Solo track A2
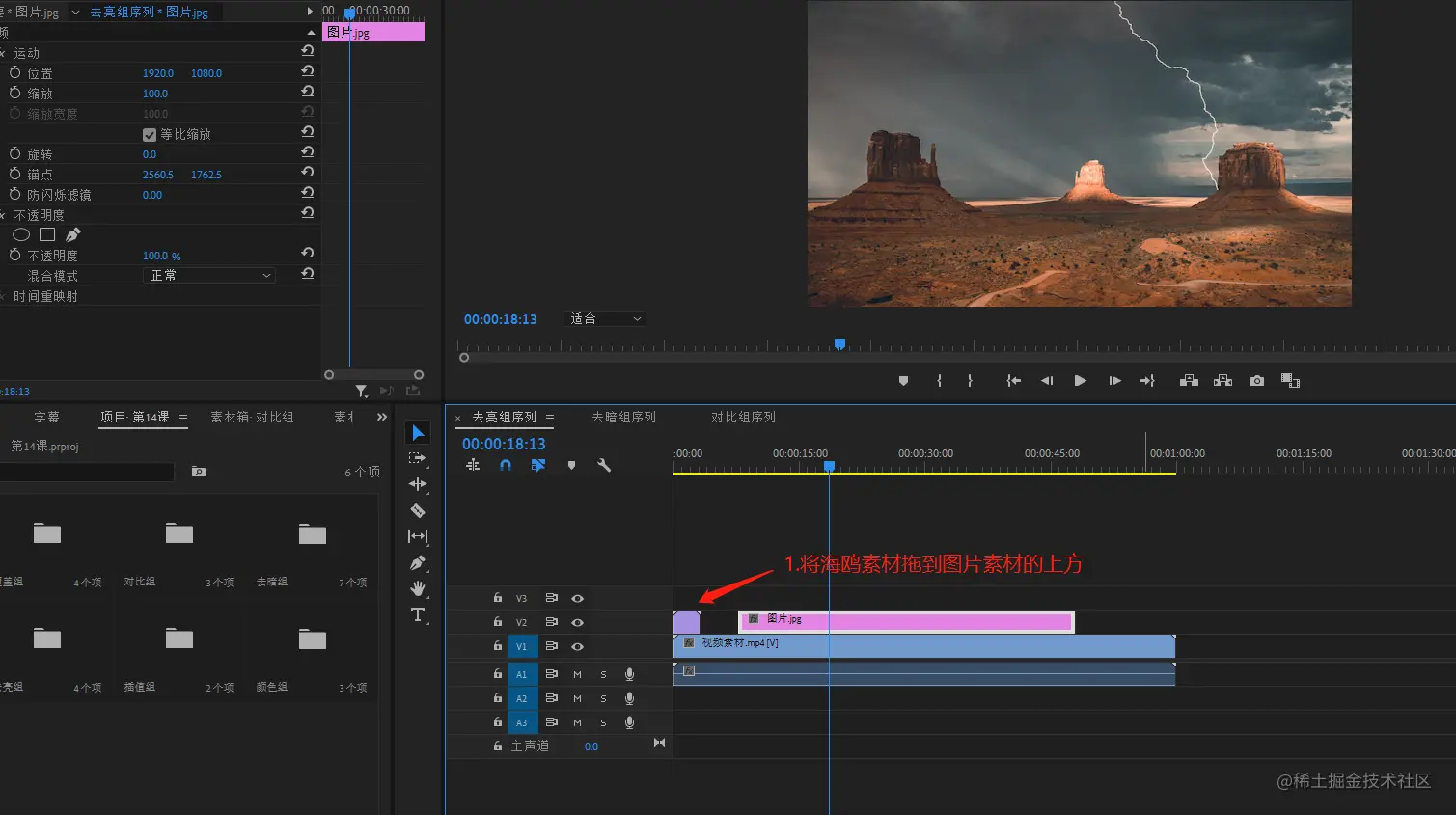The width and height of the screenshot is (1456, 815). click(603, 698)
